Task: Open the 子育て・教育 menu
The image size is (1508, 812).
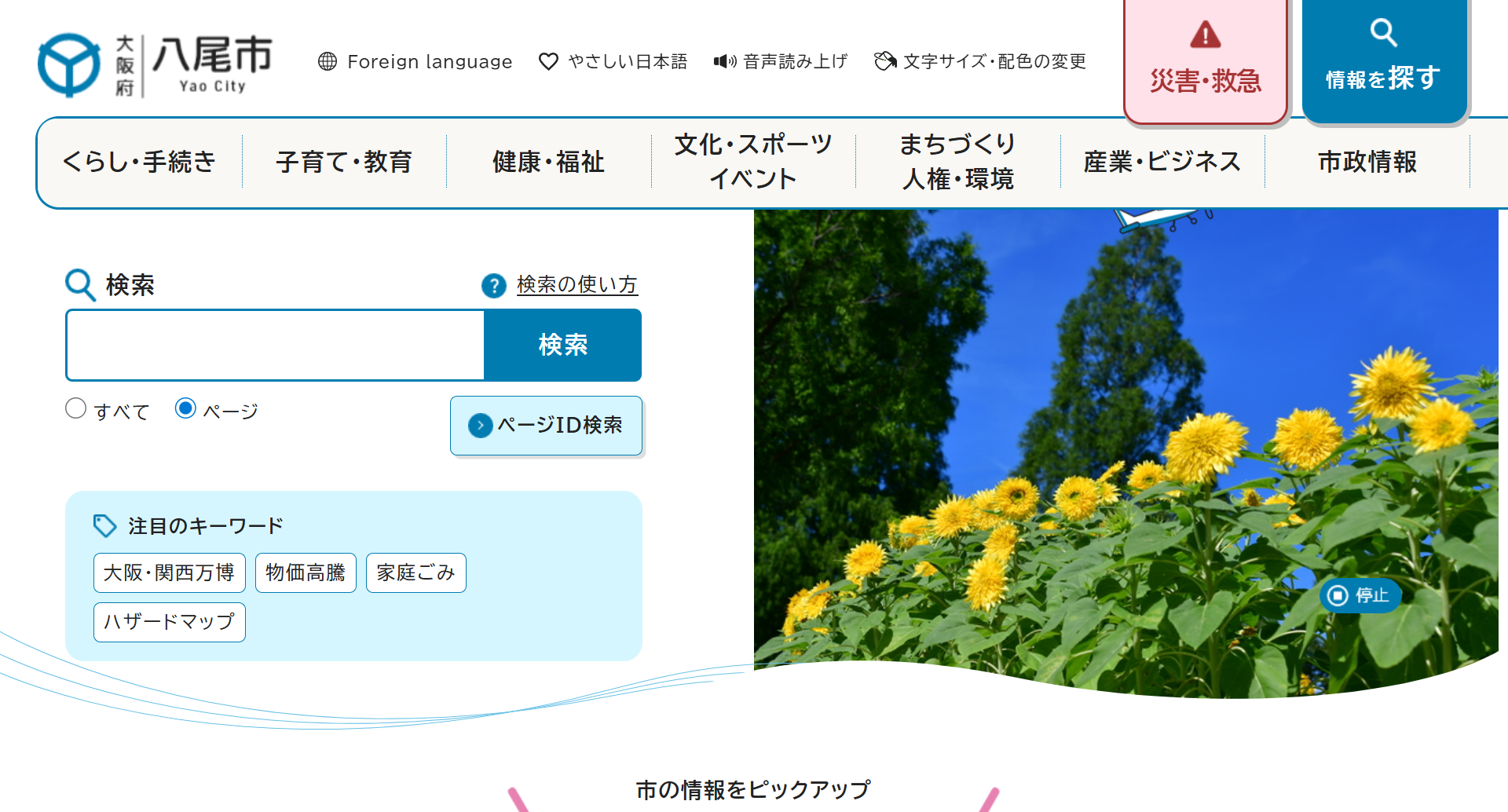Action: (x=344, y=162)
